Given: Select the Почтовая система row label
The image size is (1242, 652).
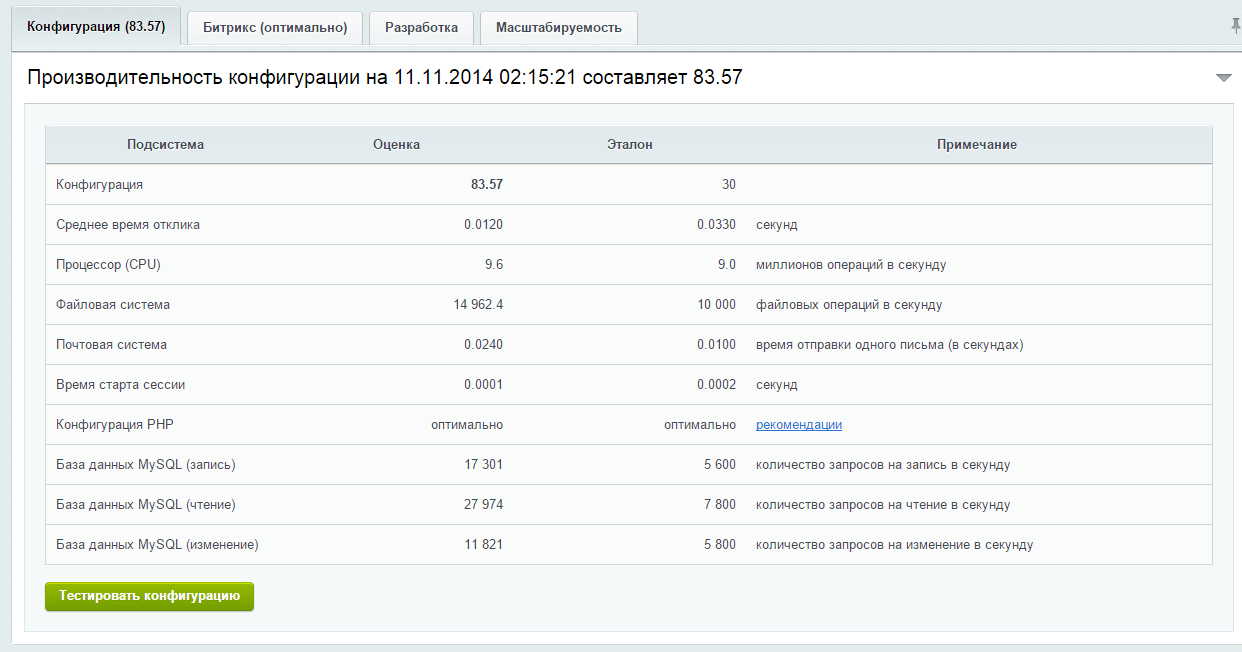Looking at the screenshot, I should pos(112,345).
